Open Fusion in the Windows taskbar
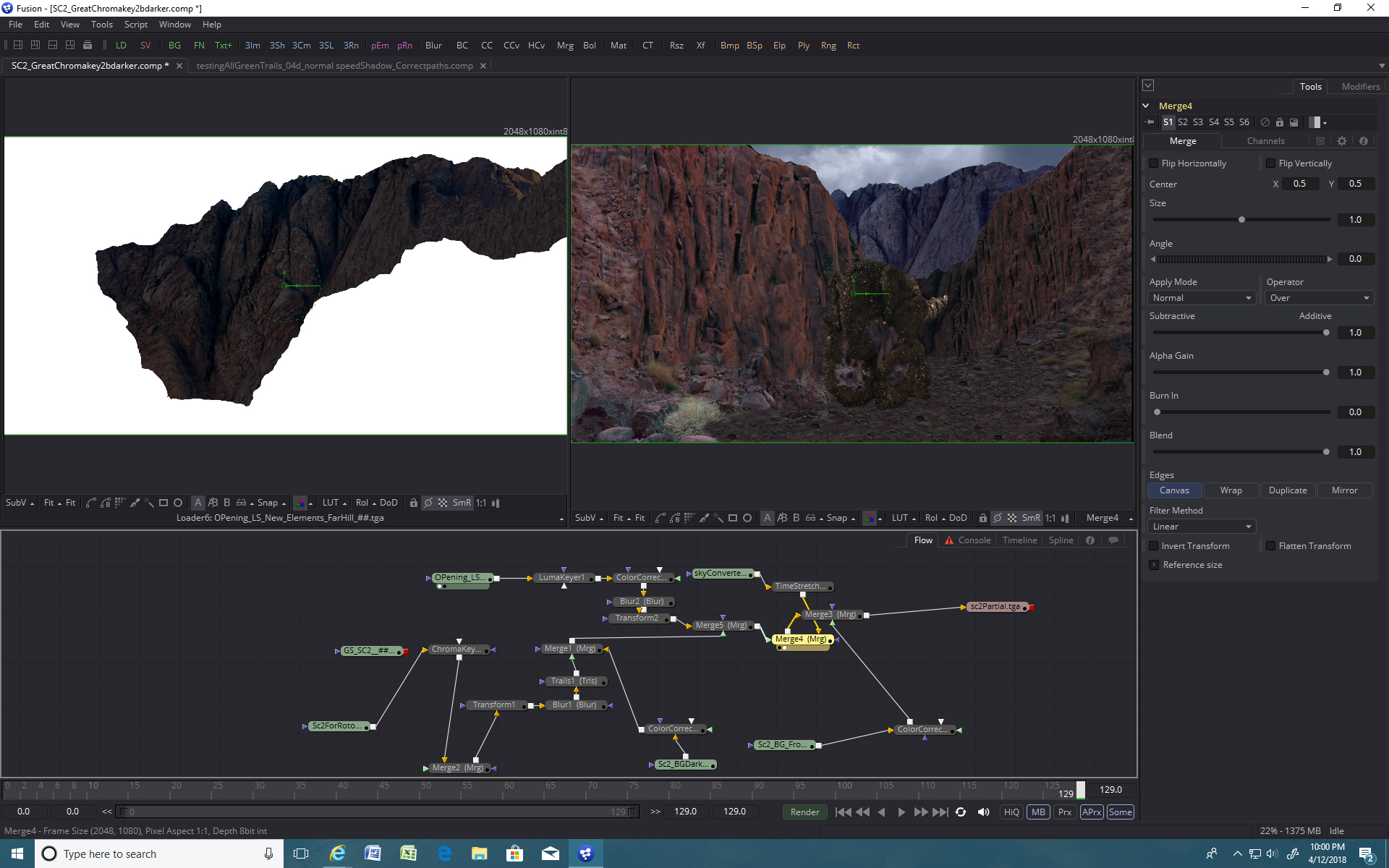The height and width of the screenshot is (868, 1389). (x=586, y=854)
